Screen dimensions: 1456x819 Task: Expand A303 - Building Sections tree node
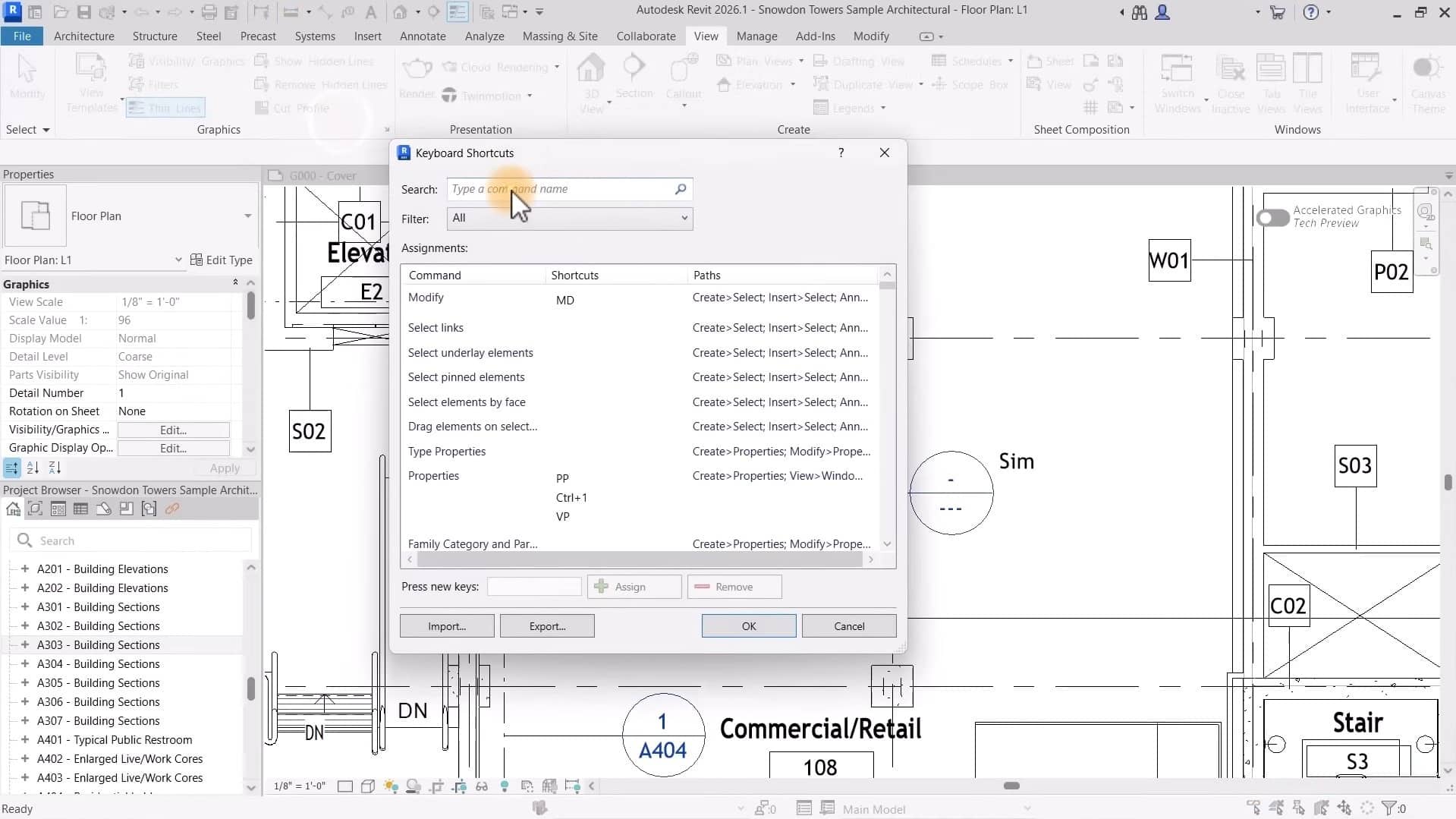[x=25, y=644]
